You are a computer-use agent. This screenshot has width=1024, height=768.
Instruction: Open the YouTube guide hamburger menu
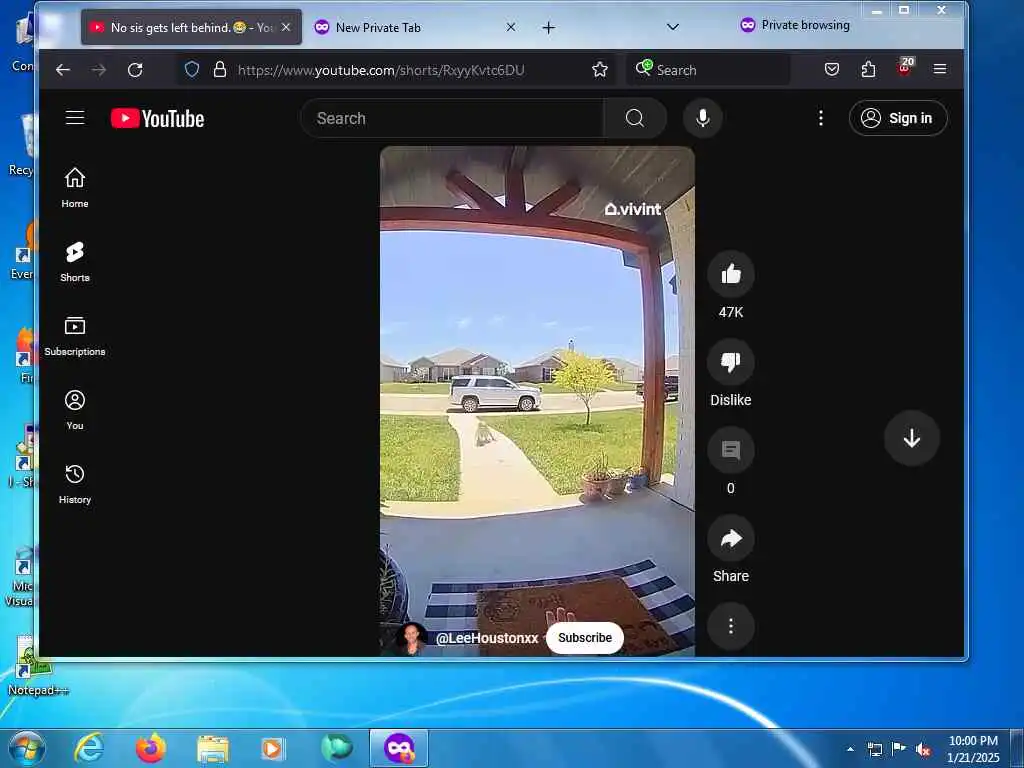pos(75,118)
